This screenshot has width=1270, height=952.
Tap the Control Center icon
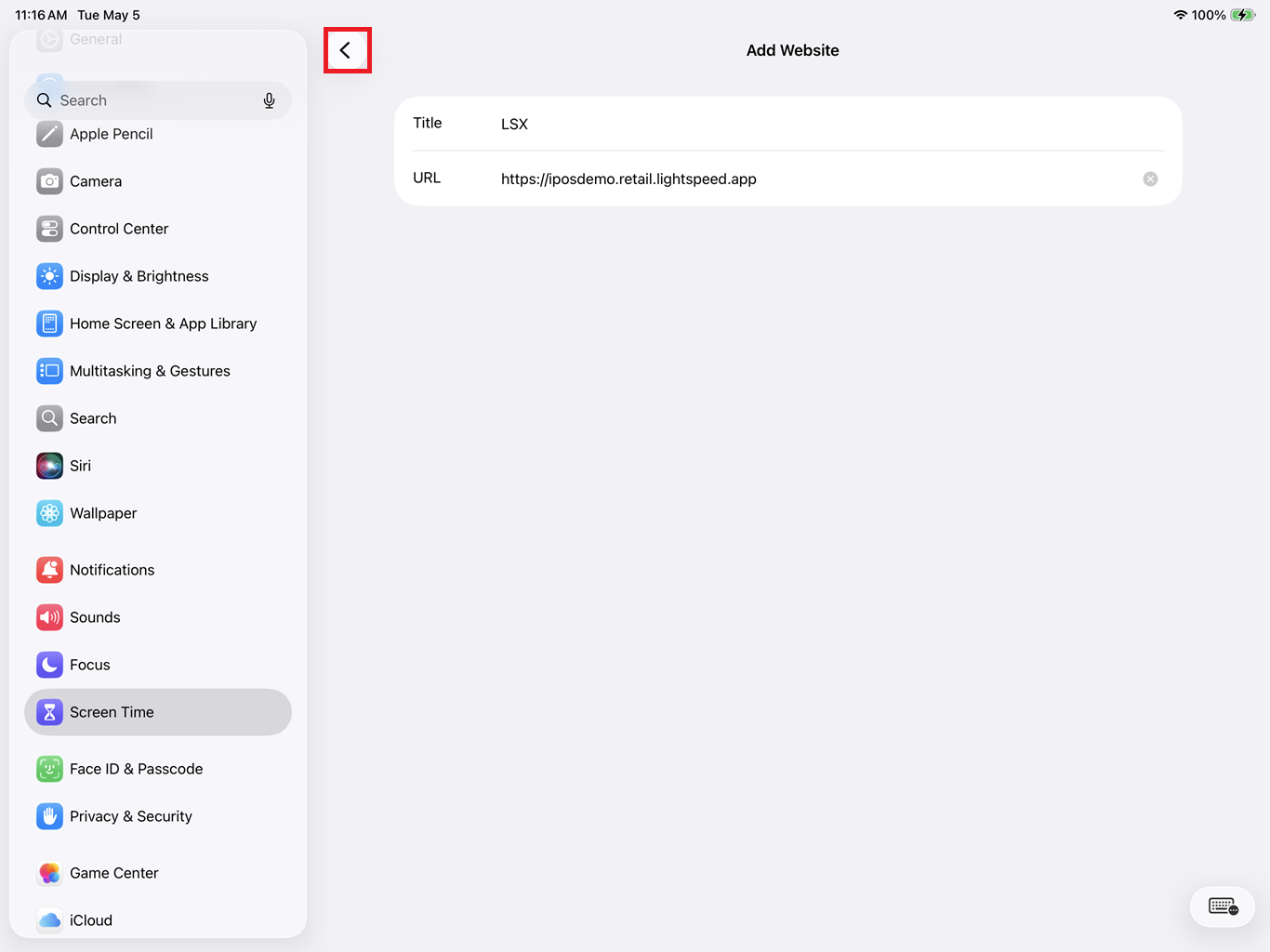pos(50,229)
